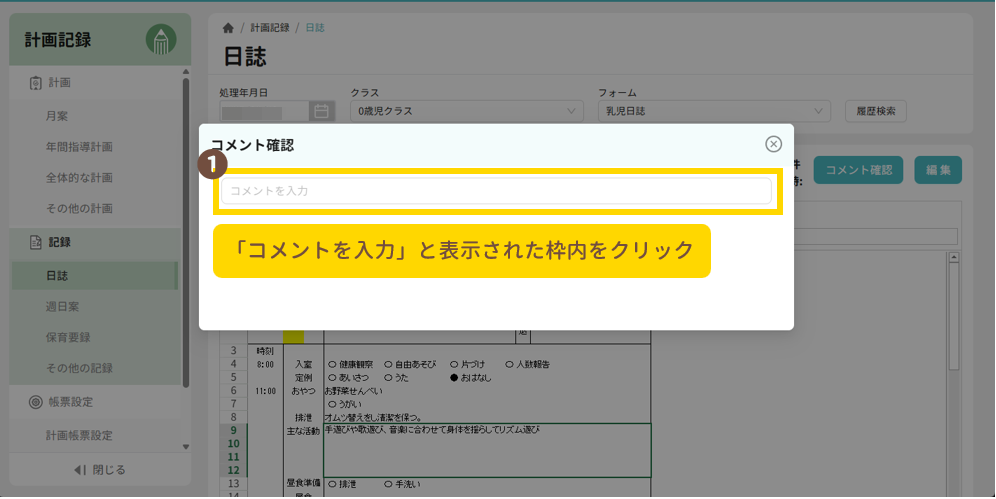Close the コメント確認 dialog with X icon
The width and height of the screenshot is (996, 499).
pos(773,144)
